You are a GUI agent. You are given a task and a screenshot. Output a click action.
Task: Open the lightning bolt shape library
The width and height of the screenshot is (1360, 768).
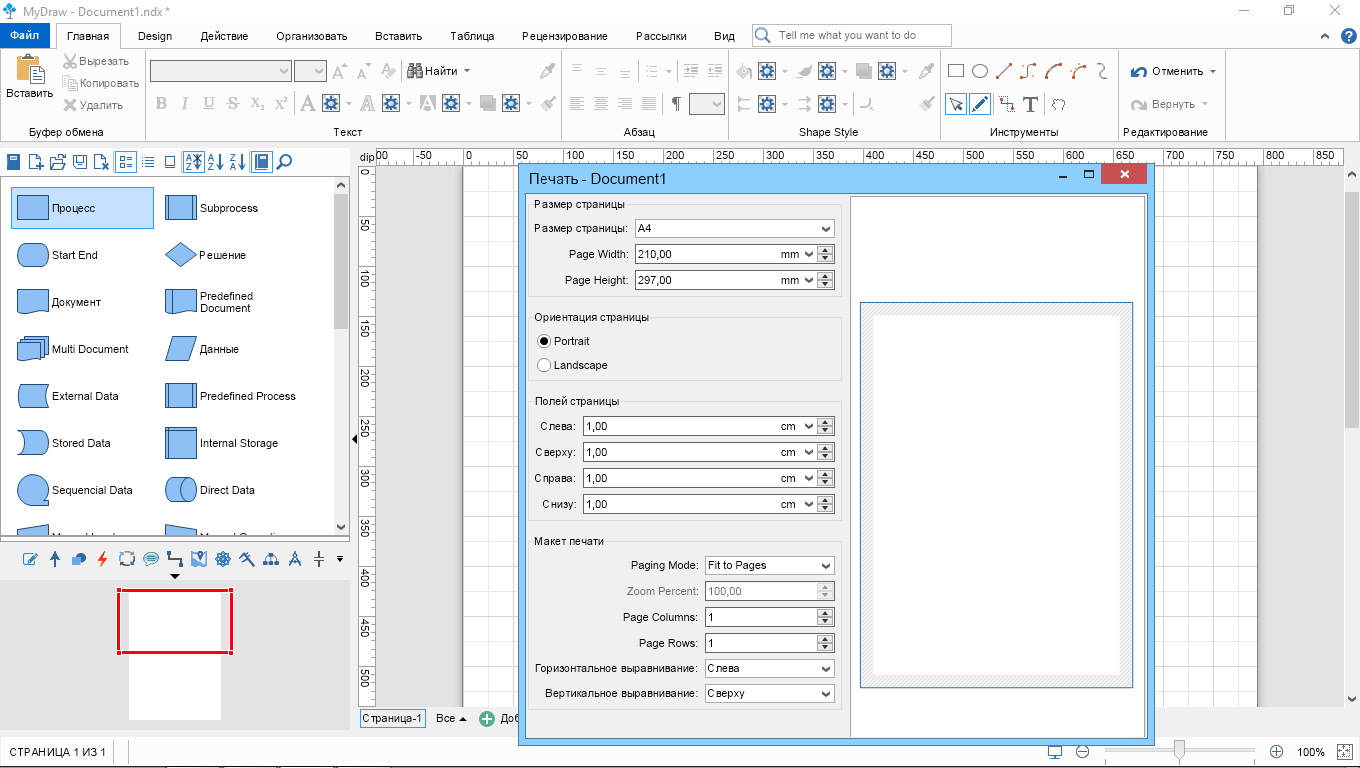[x=102, y=559]
